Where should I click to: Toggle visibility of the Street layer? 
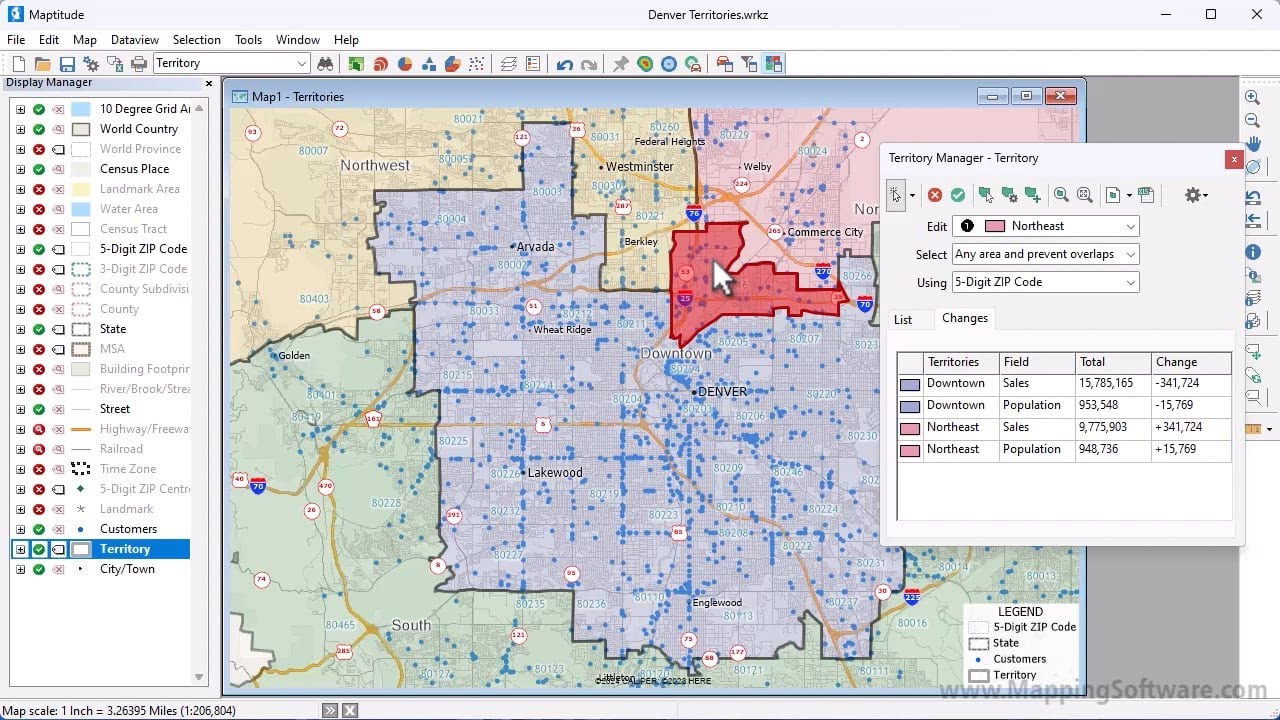pos(39,409)
